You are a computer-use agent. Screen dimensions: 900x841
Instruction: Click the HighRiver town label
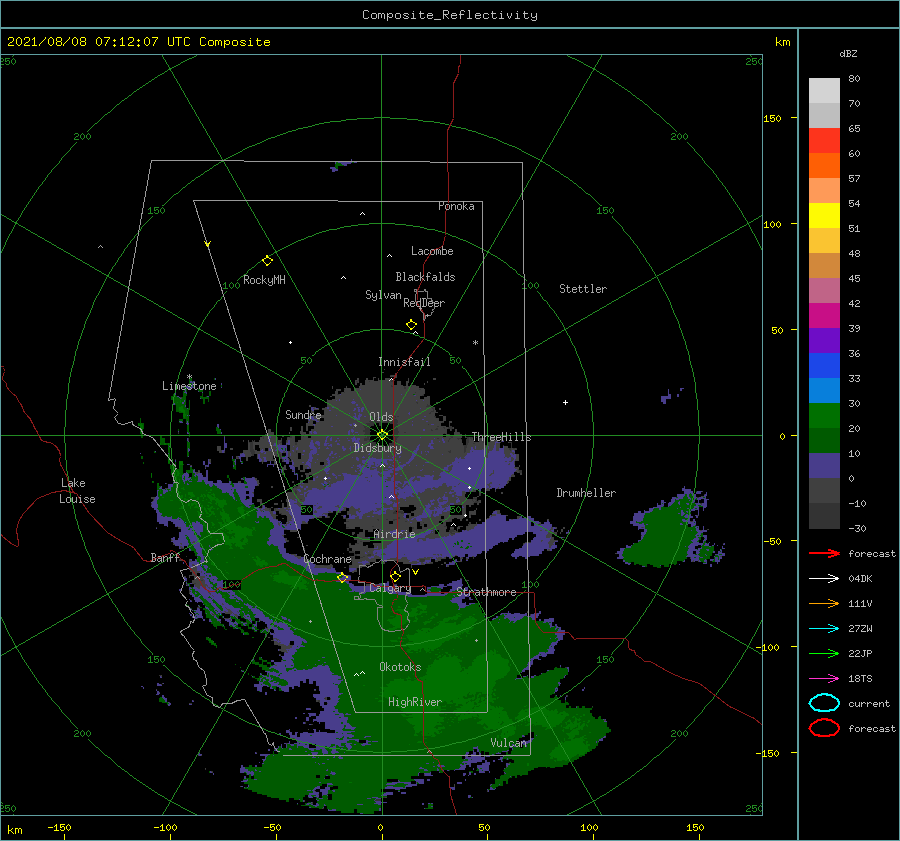point(415,702)
